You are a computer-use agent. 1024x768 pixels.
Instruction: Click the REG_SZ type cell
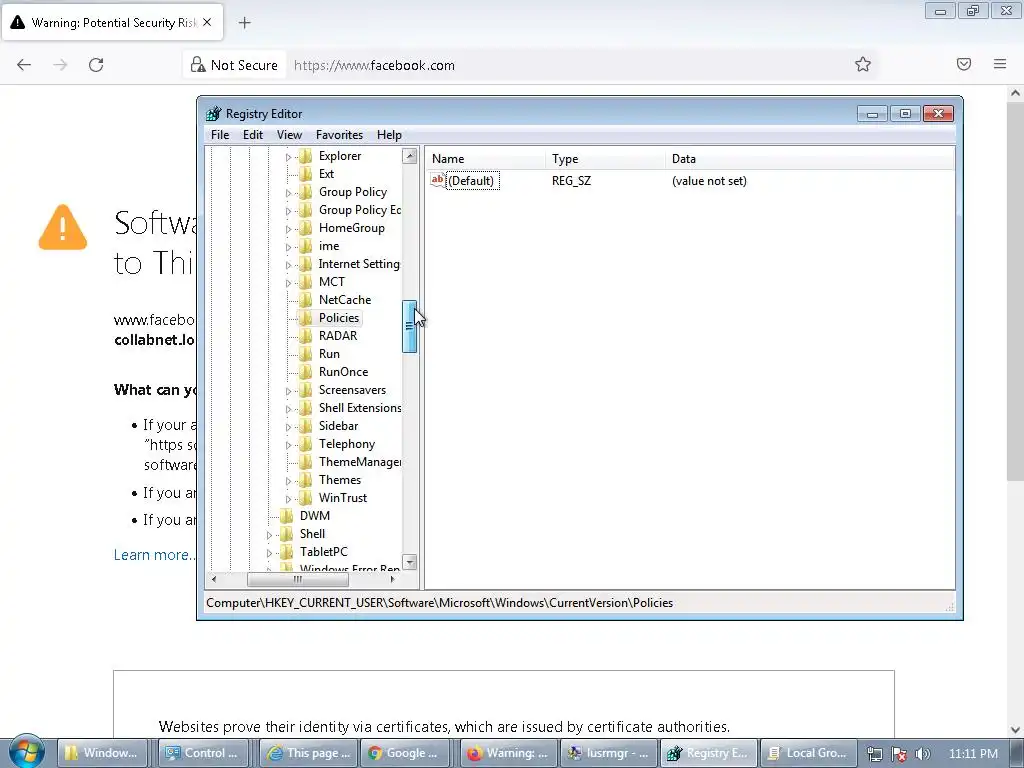point(571,181)
